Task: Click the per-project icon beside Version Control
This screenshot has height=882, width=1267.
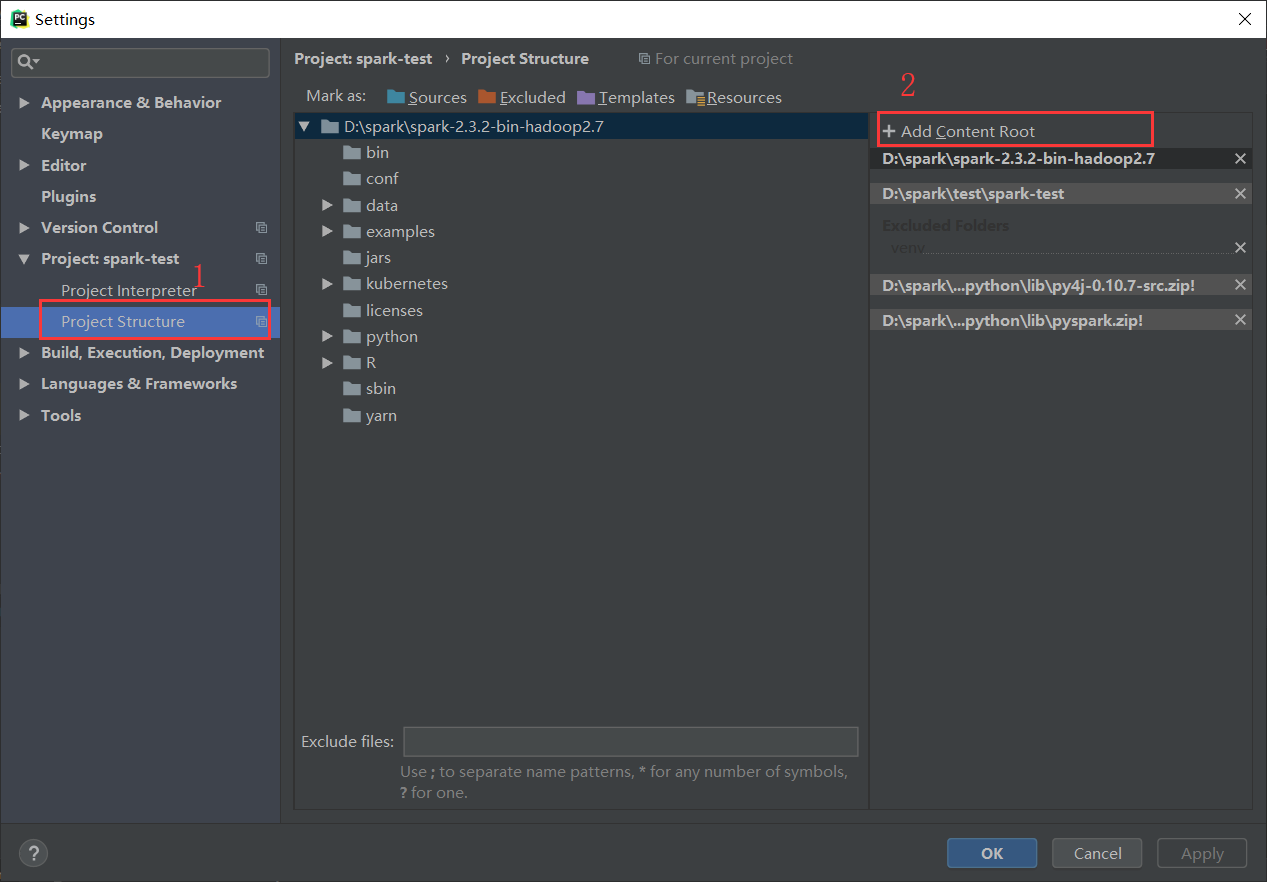Action: (x=261, y=227)
